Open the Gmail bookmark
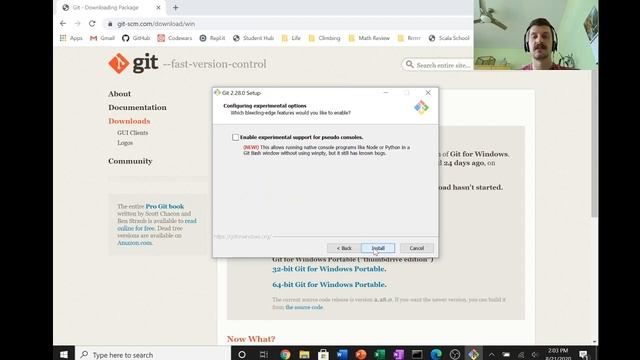Screen dimensions: 640x360 pos(102,38)
